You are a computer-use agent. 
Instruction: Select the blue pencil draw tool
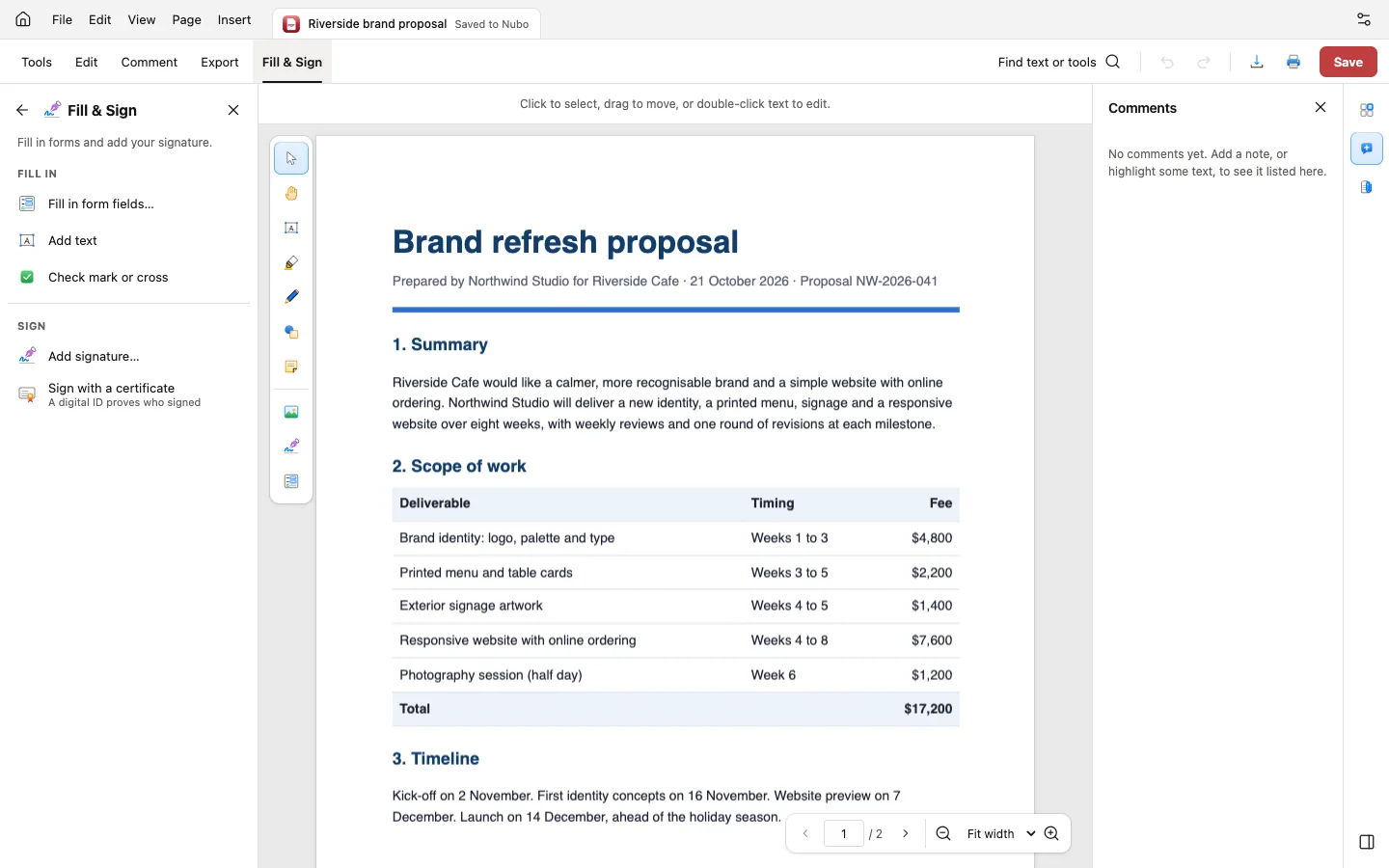pyautogui.click(x=291, y=297)
